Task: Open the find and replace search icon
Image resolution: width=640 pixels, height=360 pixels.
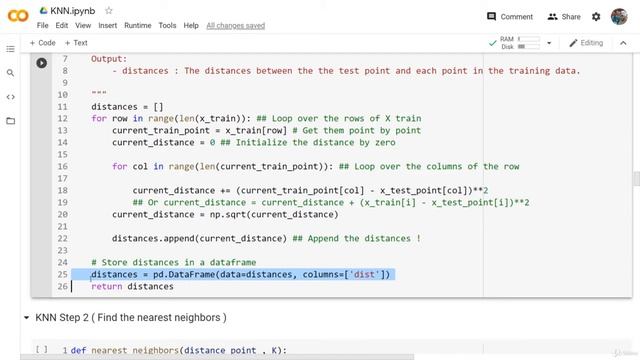Action: 11,73
